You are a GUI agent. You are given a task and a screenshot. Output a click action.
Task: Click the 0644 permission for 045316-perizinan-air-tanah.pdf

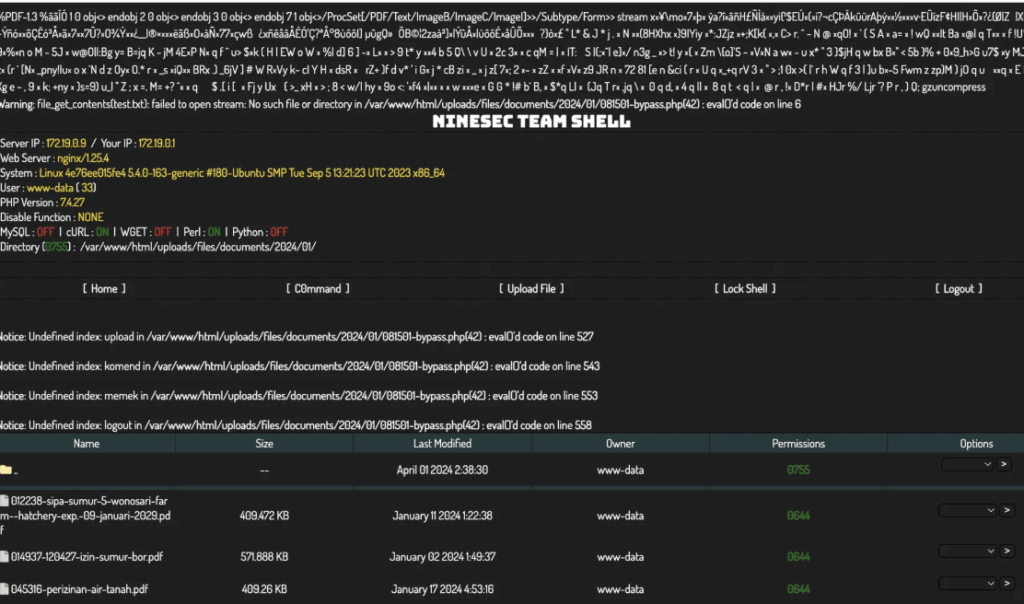(x=798, y=589)
